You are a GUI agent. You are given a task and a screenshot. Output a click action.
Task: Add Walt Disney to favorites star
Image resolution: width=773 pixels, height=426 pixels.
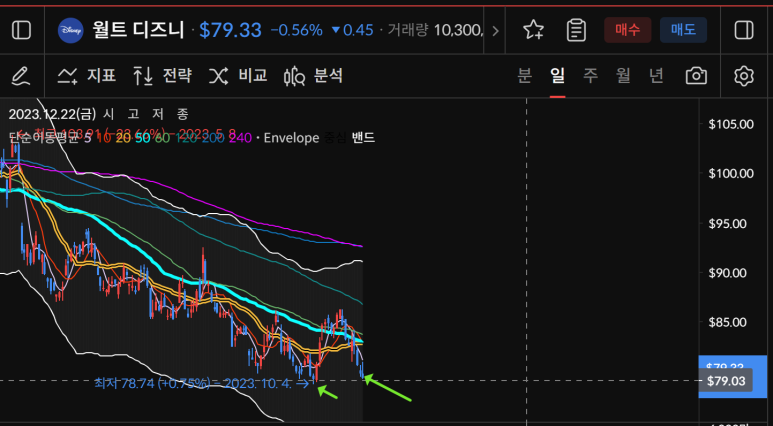[533, 30]
